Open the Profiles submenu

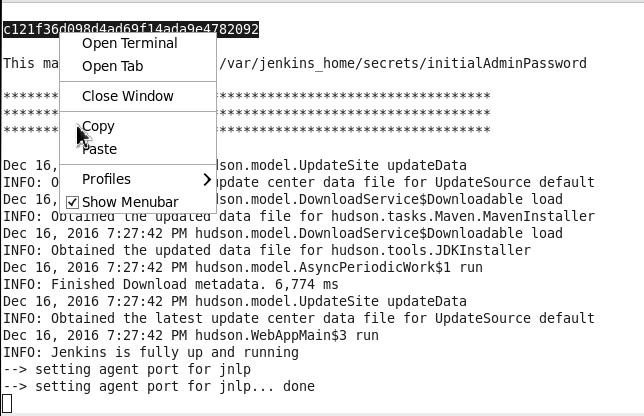(138, 179)
